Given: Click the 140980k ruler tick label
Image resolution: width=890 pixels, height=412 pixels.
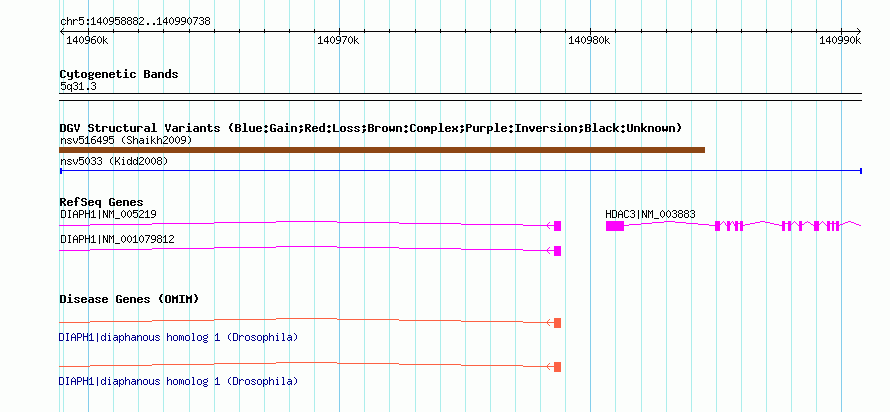Looking at the screenshot, I should tap(589, 40).
